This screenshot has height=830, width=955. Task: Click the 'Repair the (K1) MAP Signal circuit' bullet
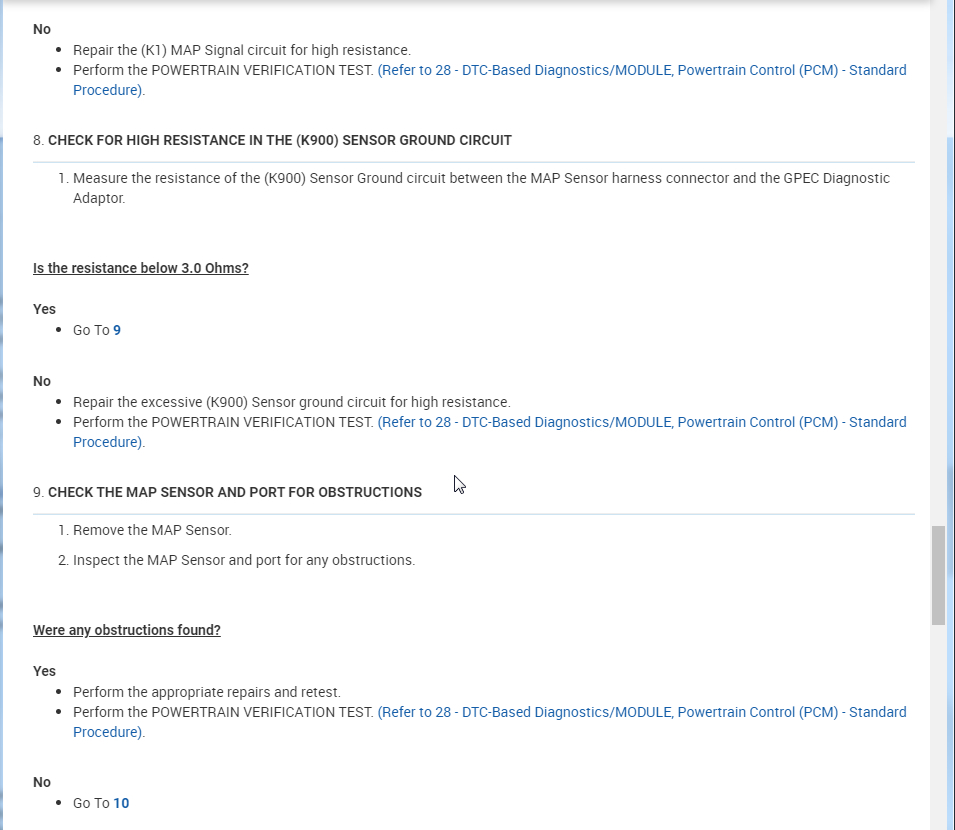click(x=241, y=49)
